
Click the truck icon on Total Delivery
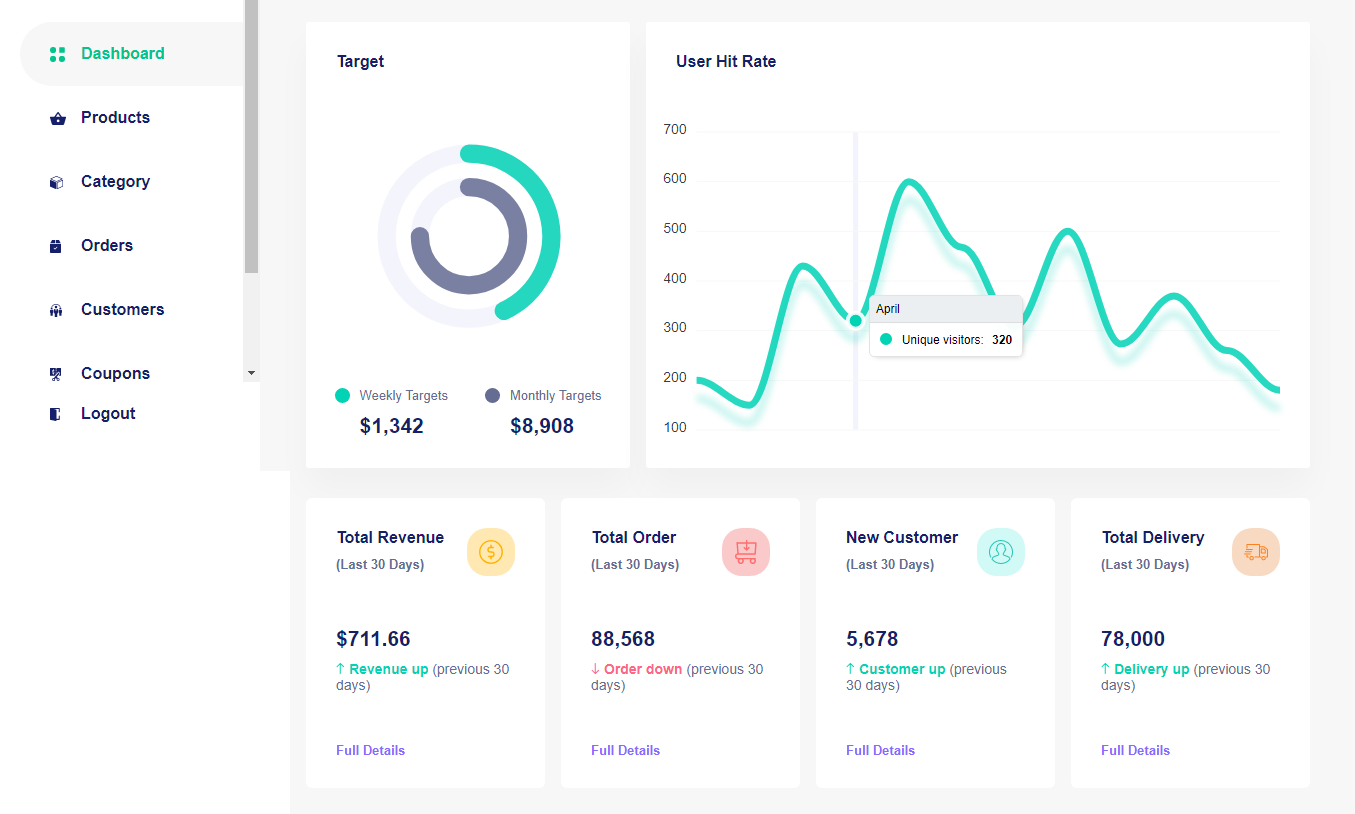pos(1256,552)
